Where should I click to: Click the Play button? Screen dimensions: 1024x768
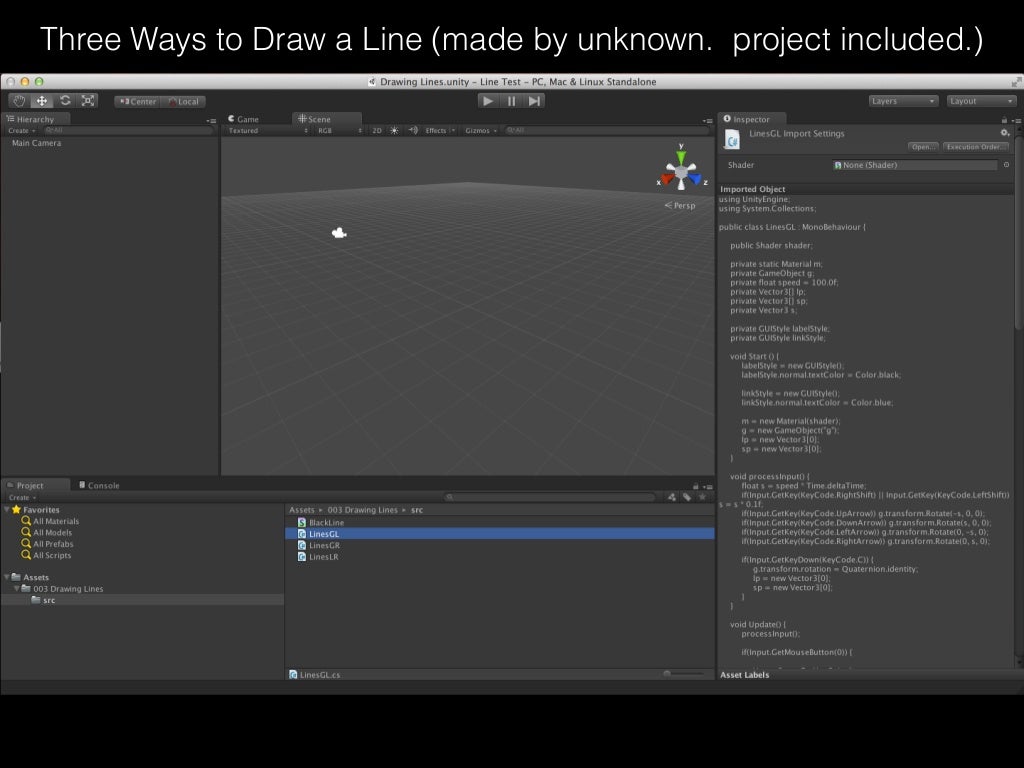pyautogui.click(x=487, y=101)
